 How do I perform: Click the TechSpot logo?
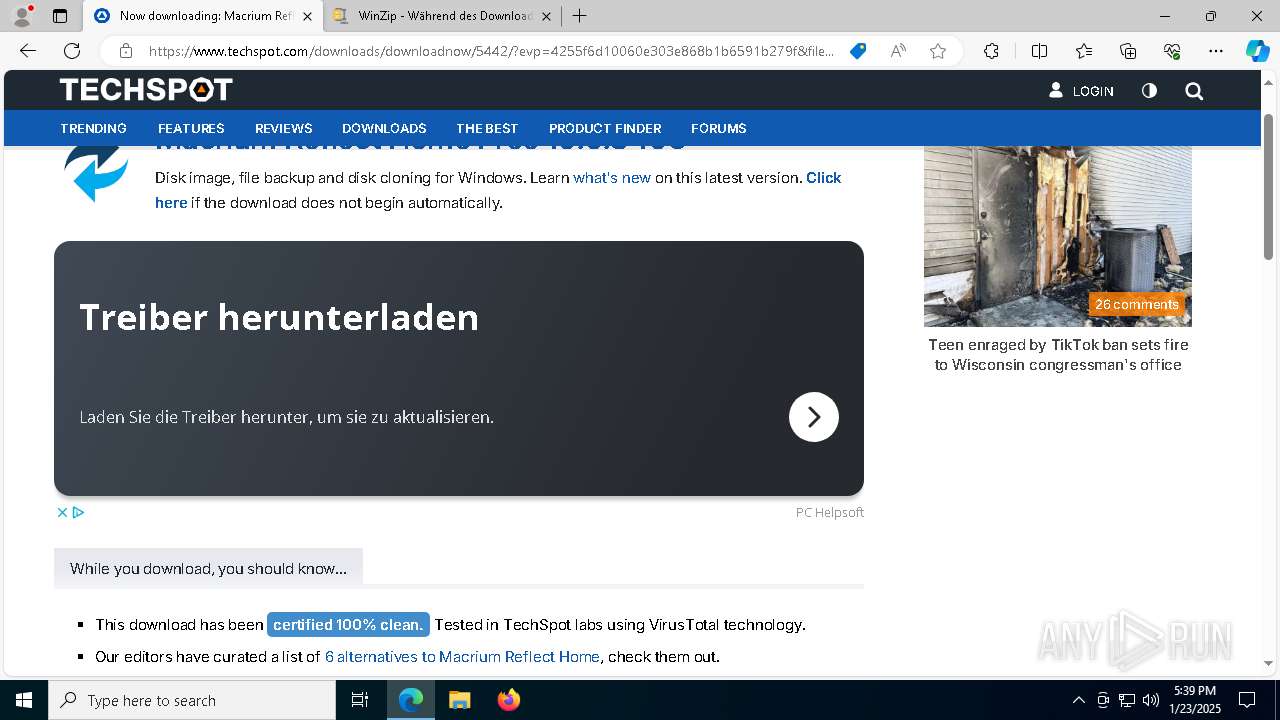point(146,90)
